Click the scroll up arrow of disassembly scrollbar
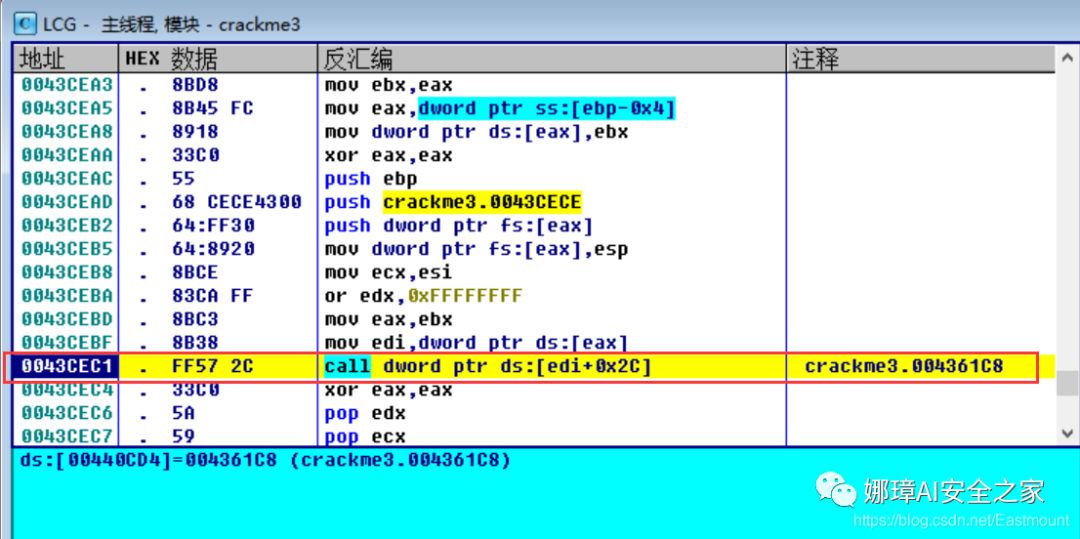This screenshot has height=539, width=1080. click(x=1066, y=58)
